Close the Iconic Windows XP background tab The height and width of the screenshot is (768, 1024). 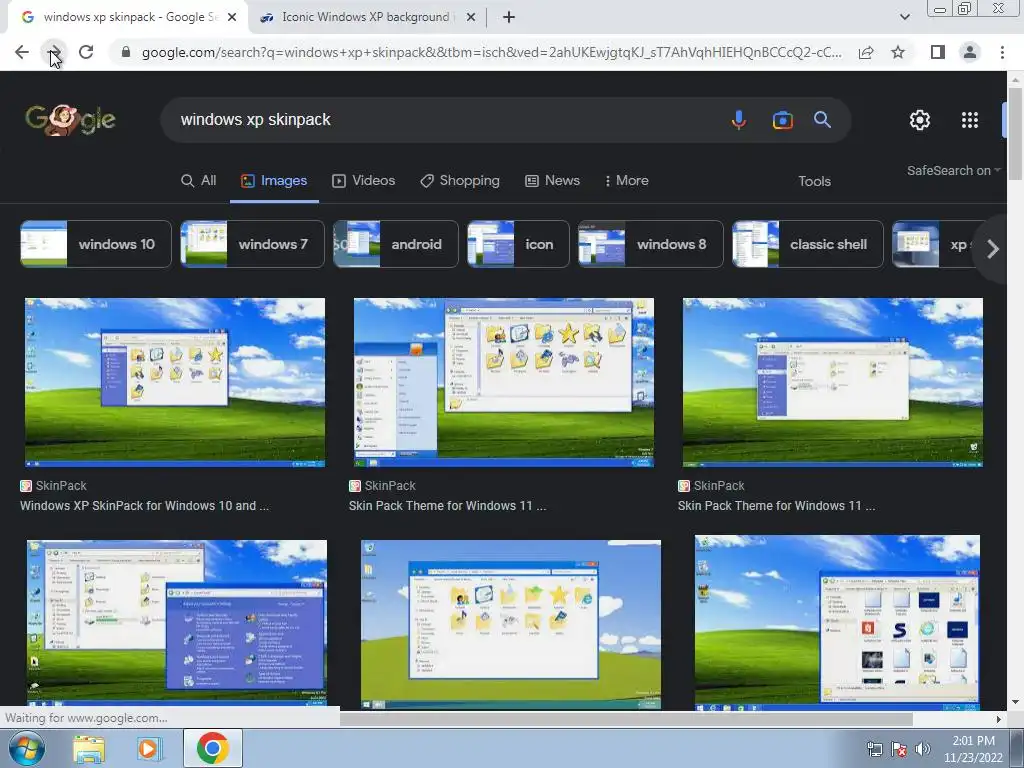tap(470, 17)
